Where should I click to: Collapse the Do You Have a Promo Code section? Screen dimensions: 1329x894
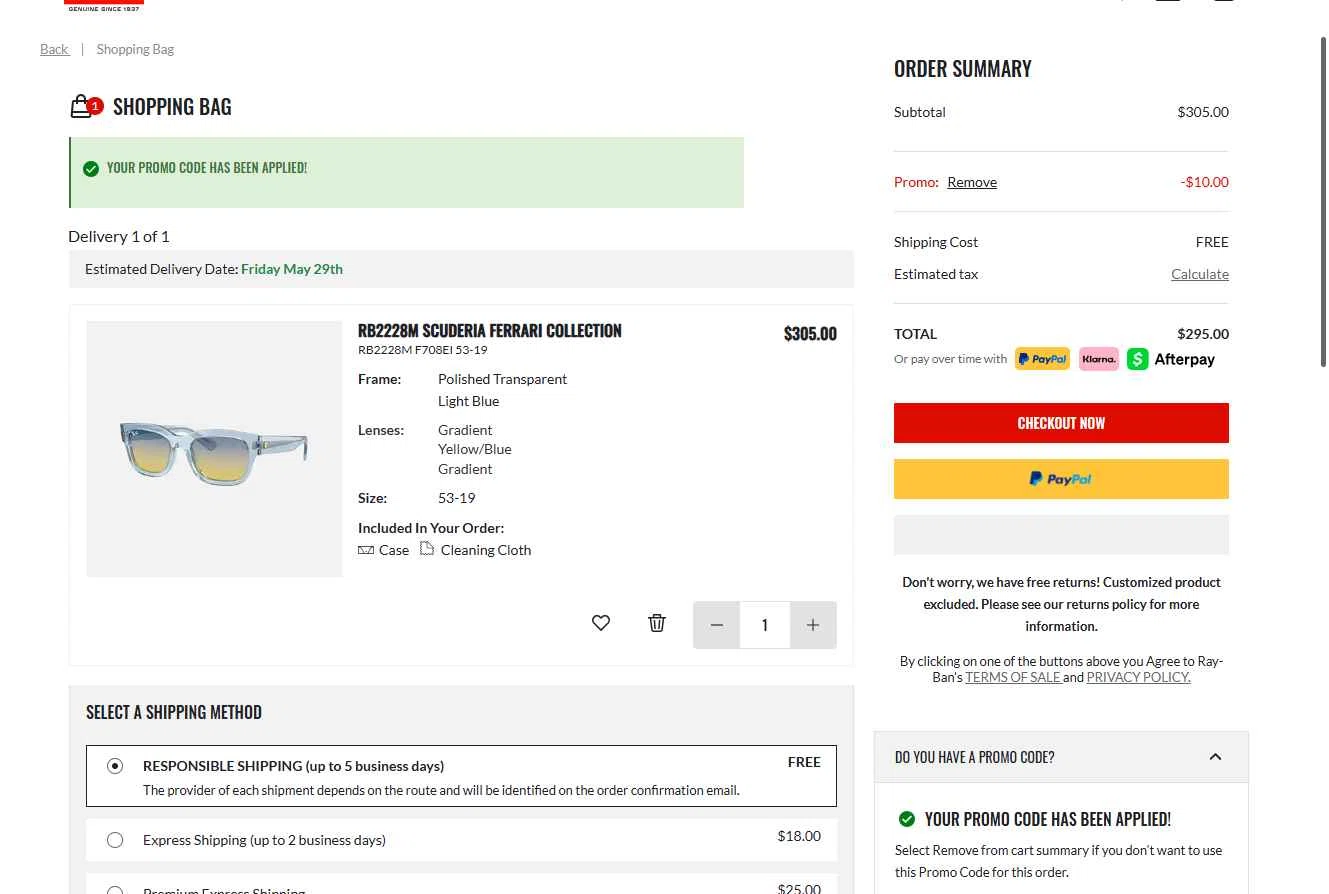(x=1216, y=757)
